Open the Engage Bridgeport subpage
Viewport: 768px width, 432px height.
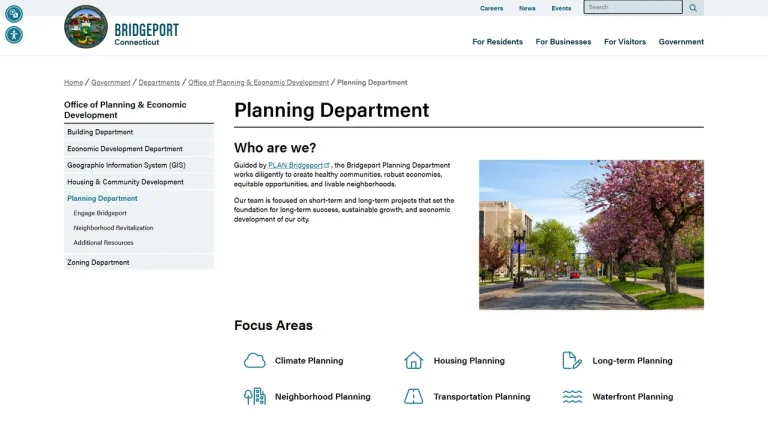tap(100, 213)
